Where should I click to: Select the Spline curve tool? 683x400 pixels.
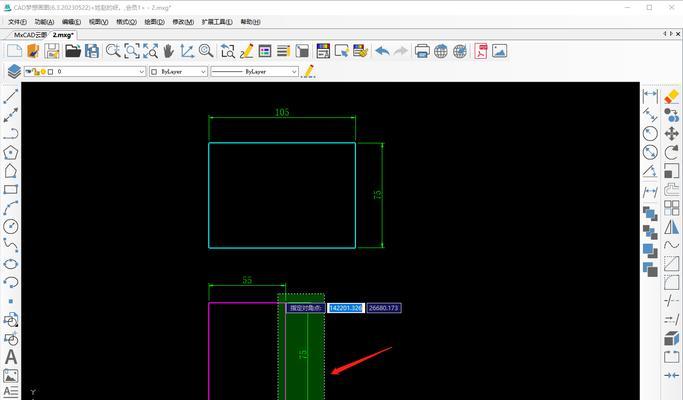point(11,245)
